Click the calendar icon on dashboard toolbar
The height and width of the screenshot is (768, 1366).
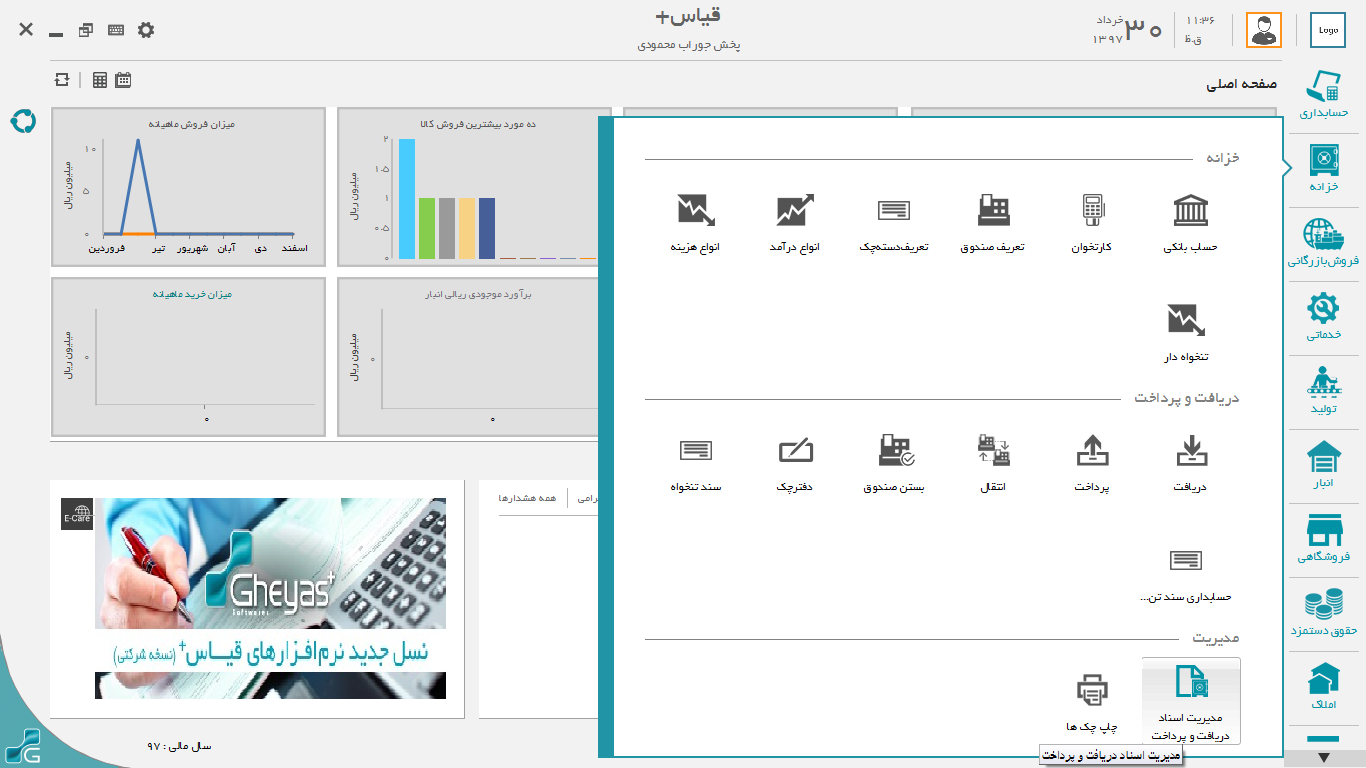click(x=123, y=80)
